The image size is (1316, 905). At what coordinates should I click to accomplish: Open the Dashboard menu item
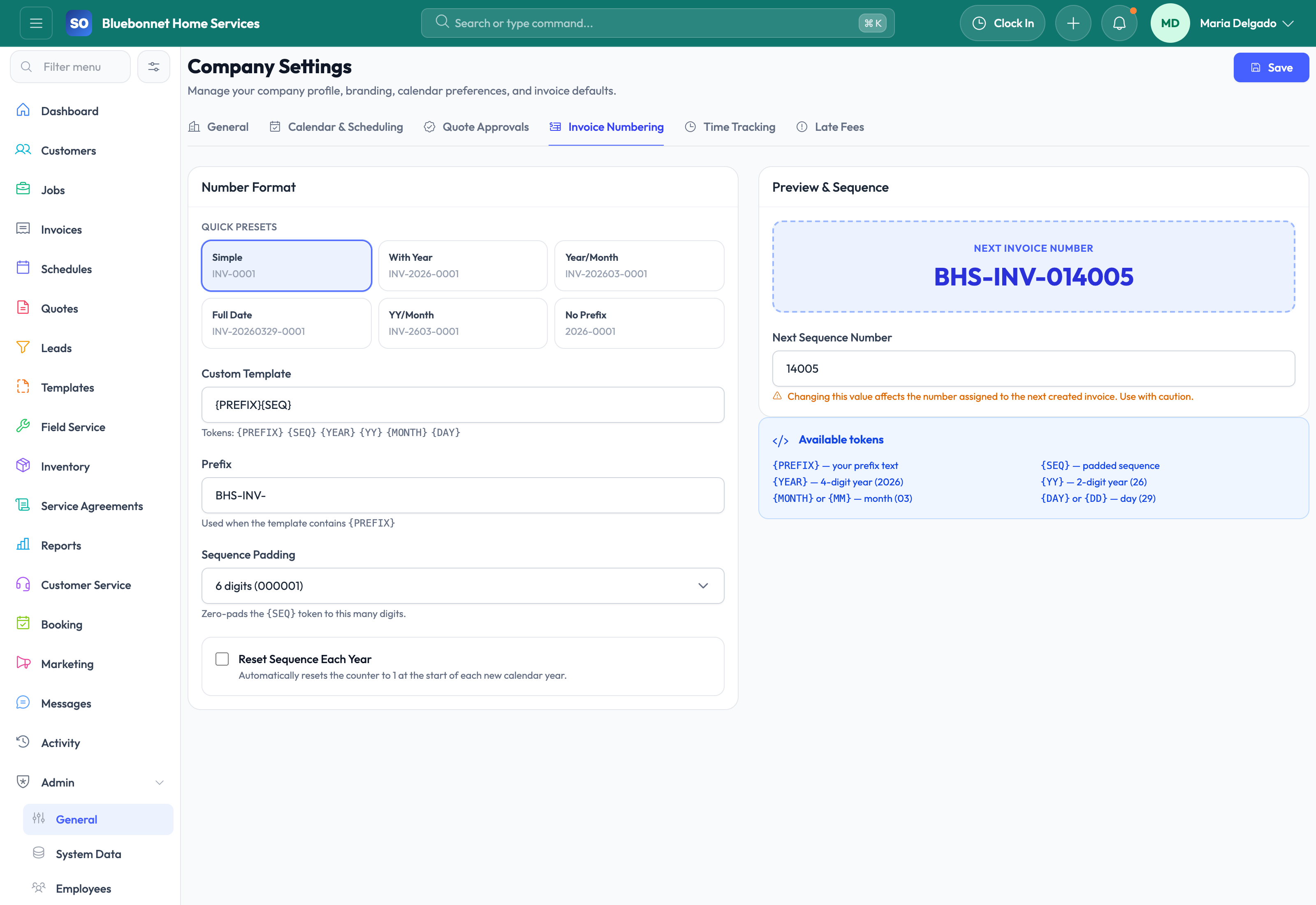(x=90, y=111)
